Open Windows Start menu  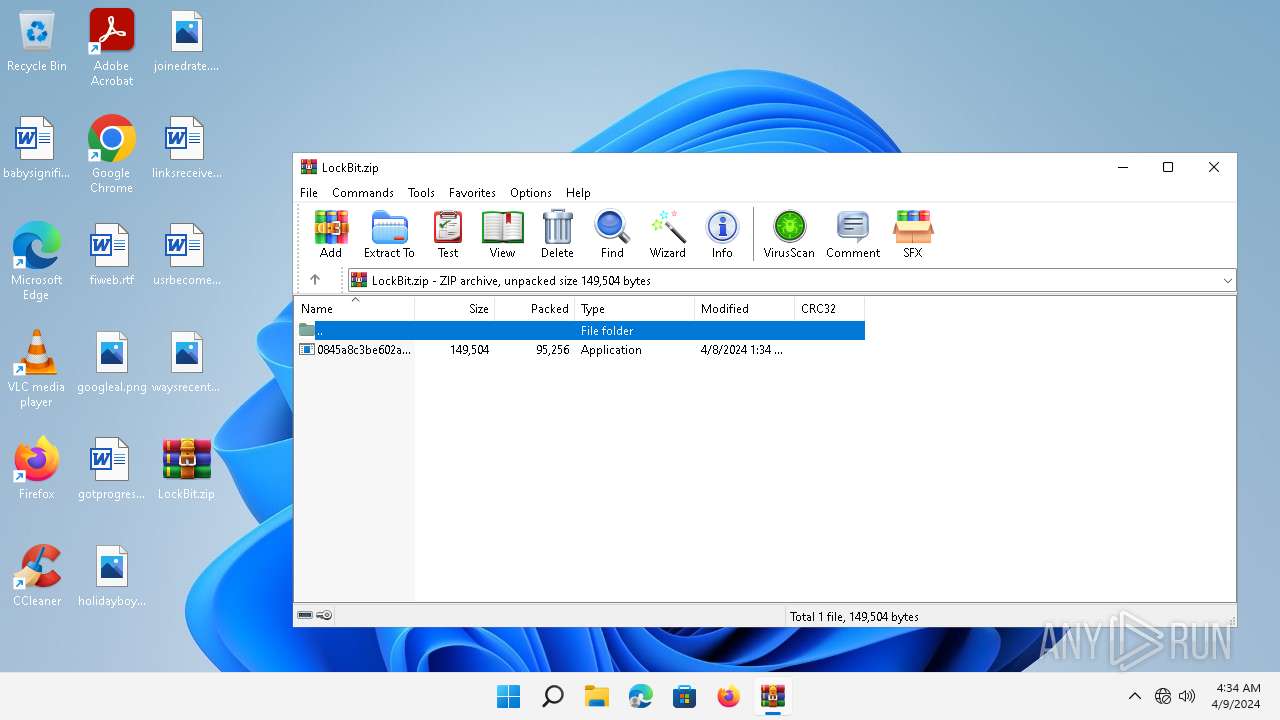(509, 696)
